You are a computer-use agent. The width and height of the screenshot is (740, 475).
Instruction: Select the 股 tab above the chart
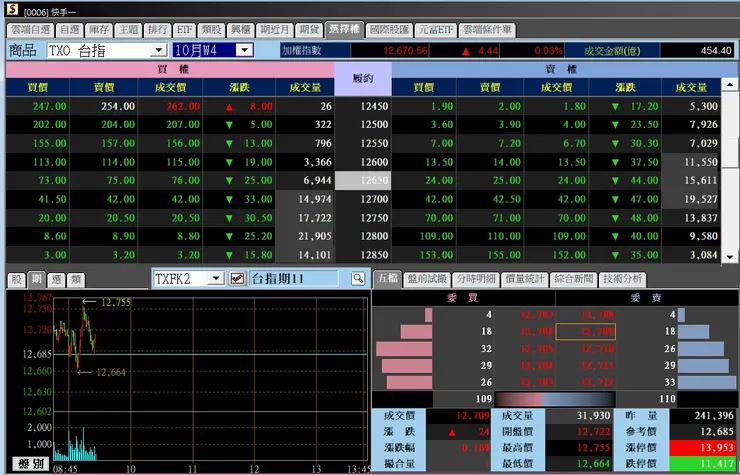(x=17, y=280)
